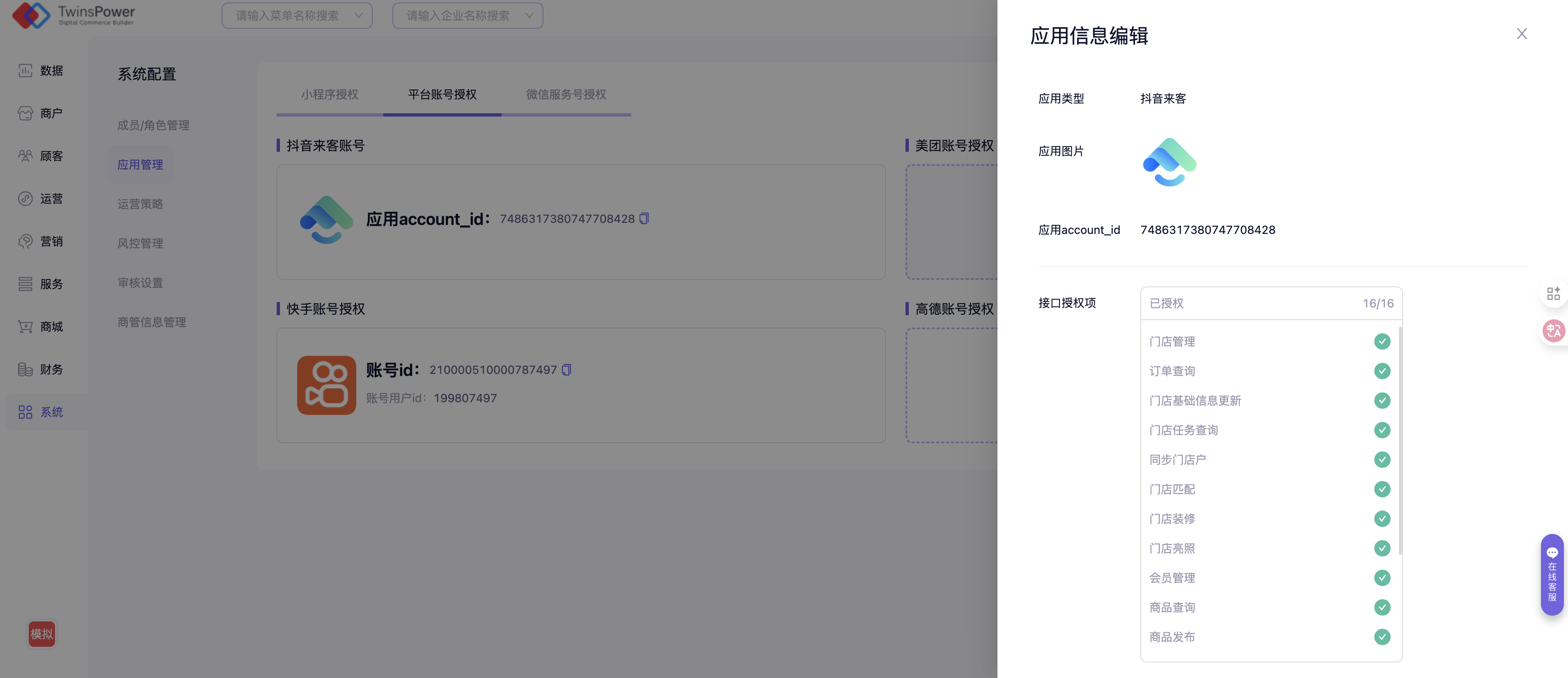1568x678 pixels.
Task: Open 成员/角色管理 in system config menu
Action: [x=154, y=125]
